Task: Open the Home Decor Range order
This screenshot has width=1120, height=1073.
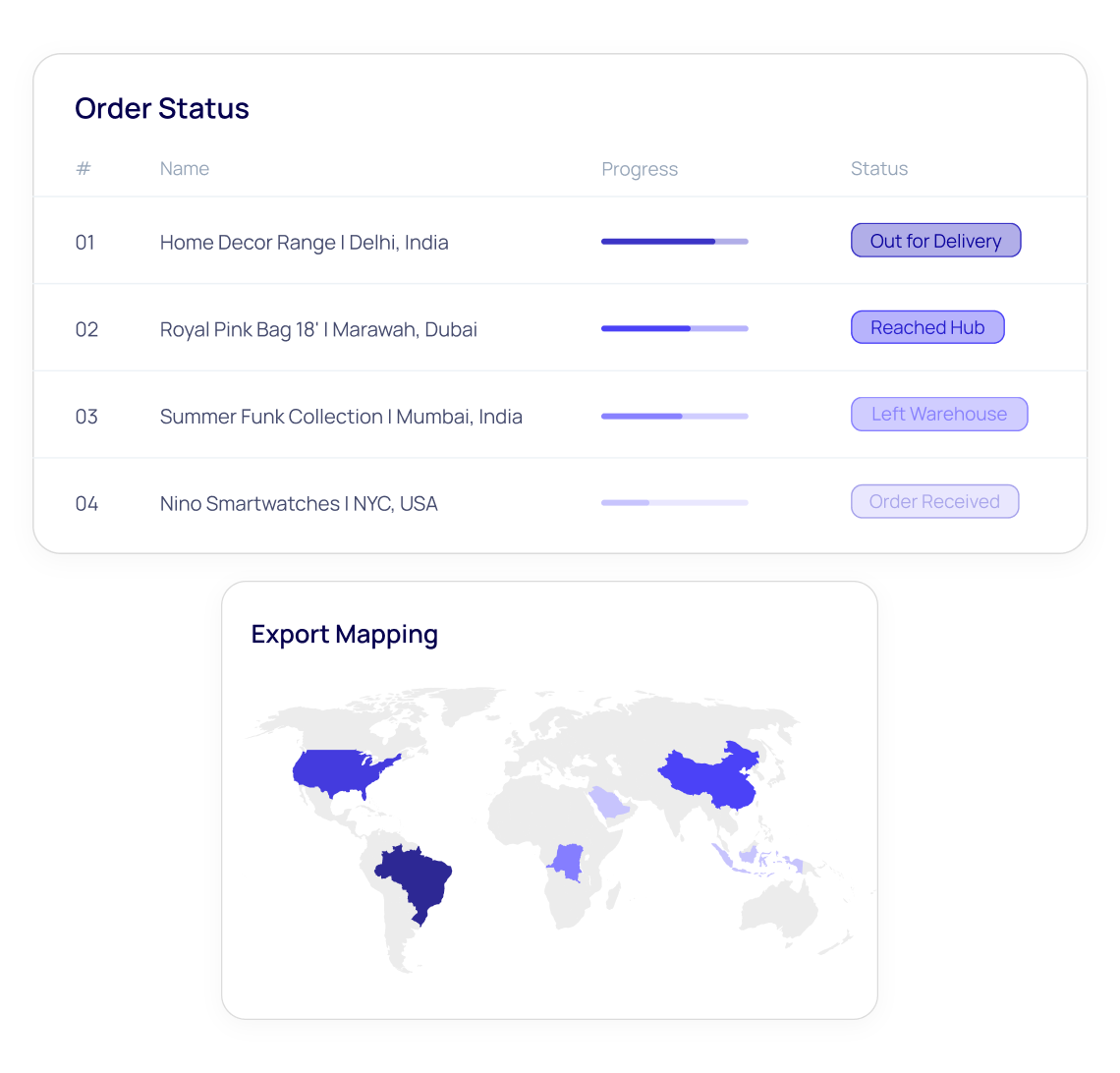Action: pyautogui.click(x=304, y=243)
